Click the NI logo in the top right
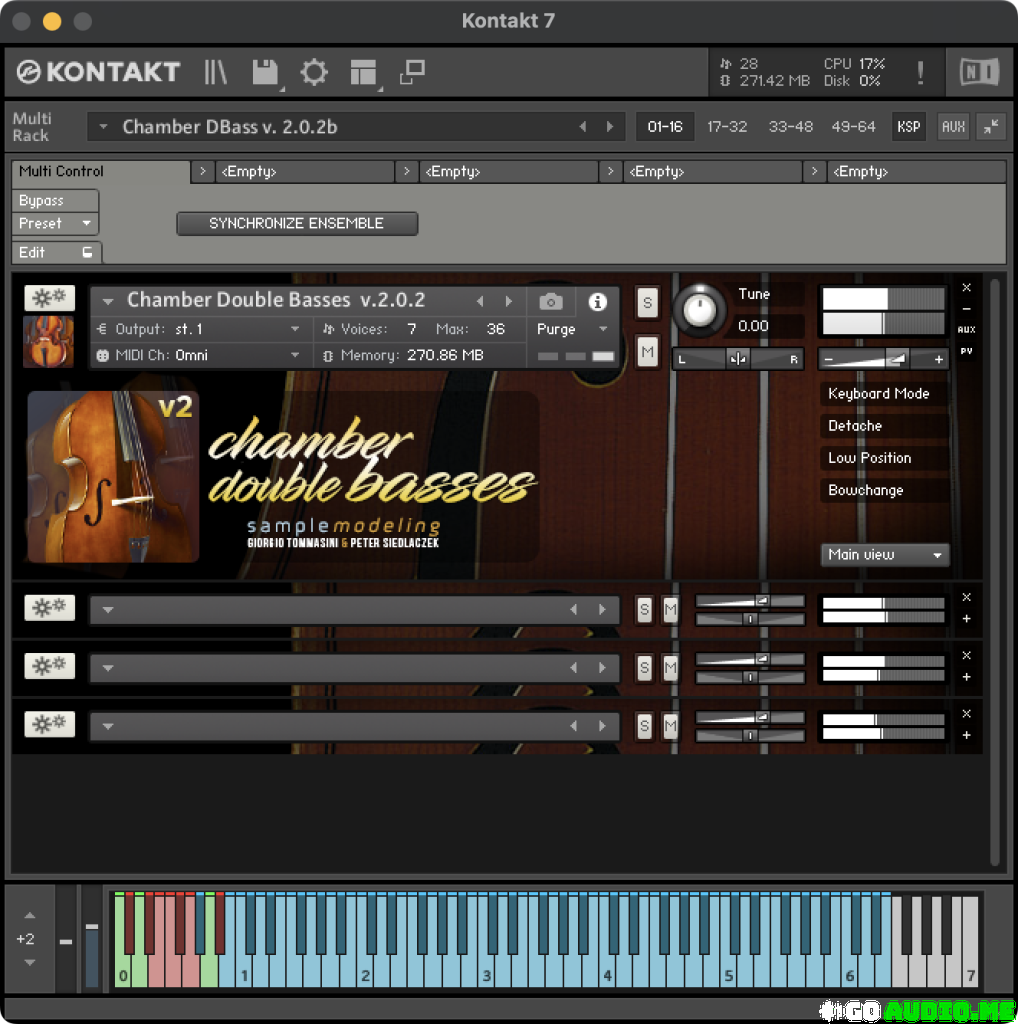 tap(978, 71)
